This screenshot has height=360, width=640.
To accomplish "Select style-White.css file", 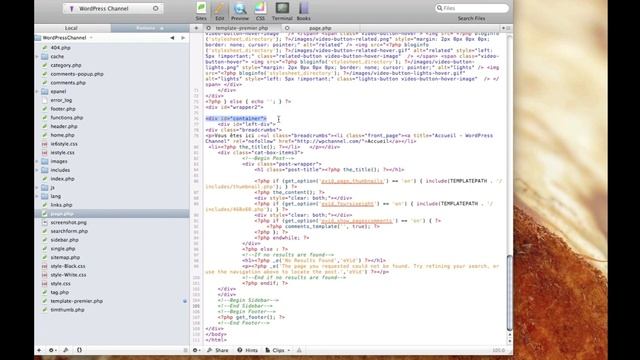I will [x=68, y=275].
